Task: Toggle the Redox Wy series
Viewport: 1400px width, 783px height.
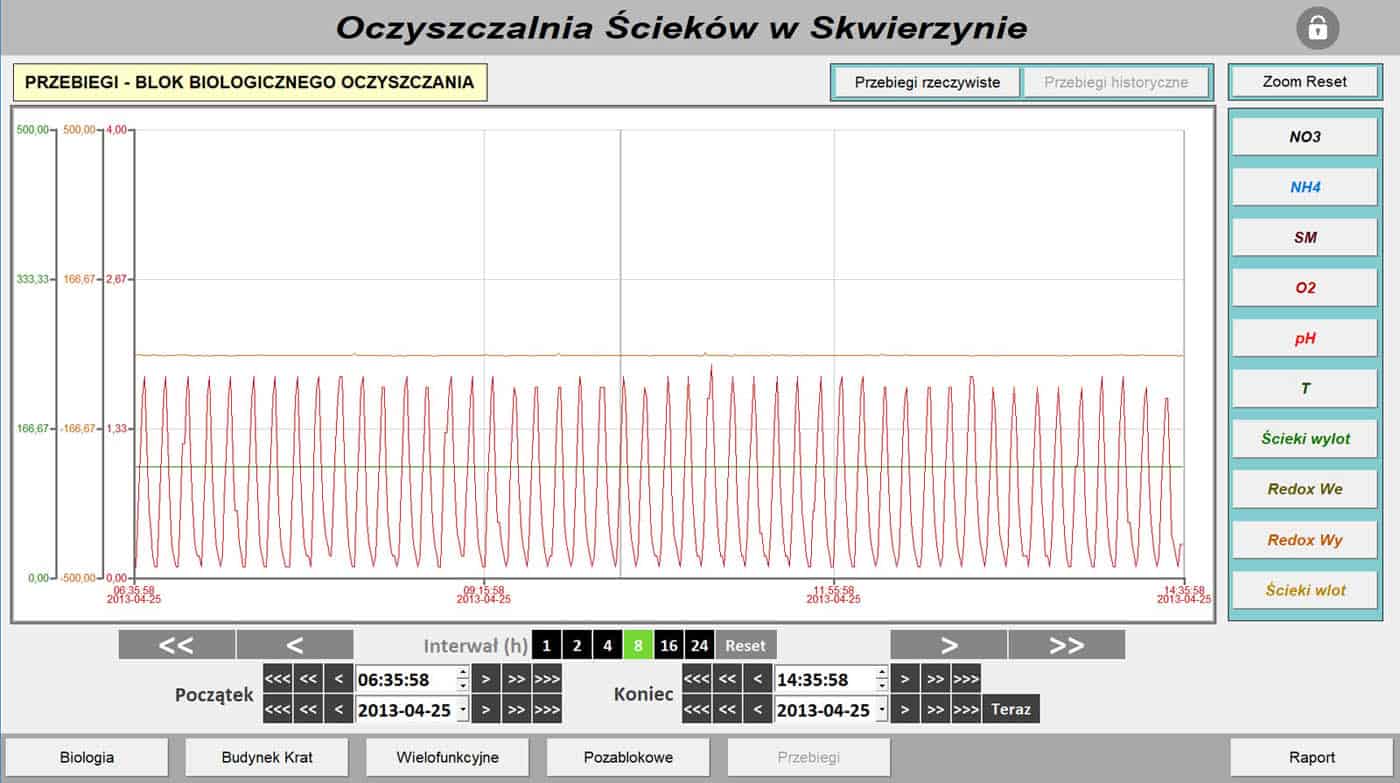Action: coord(1305,540)
